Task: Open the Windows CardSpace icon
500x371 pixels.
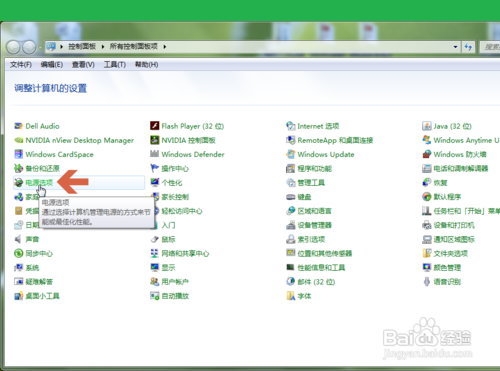Action: (x=19, y=154)
